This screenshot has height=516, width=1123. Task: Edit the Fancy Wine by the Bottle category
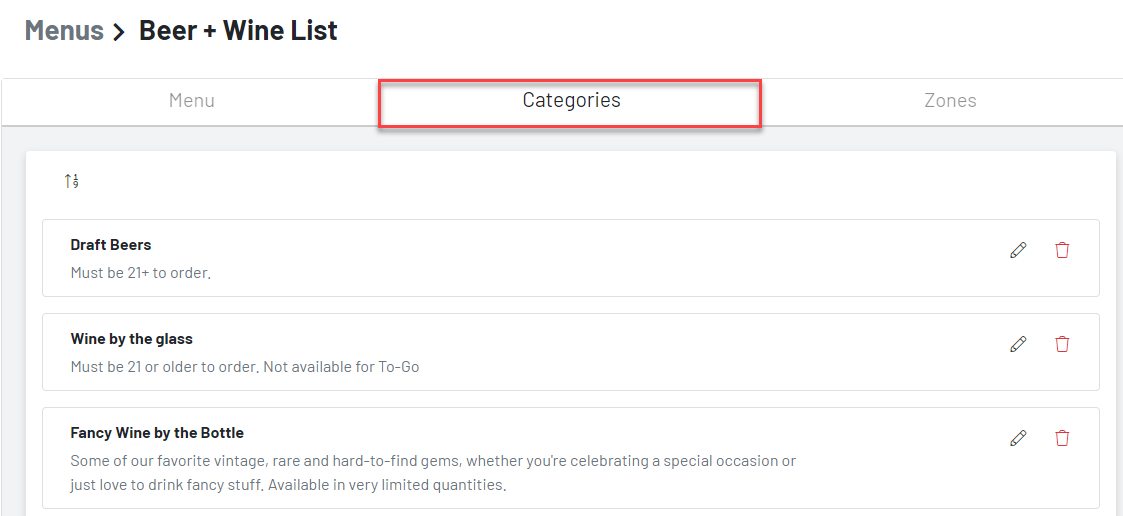pos(1018,438)
